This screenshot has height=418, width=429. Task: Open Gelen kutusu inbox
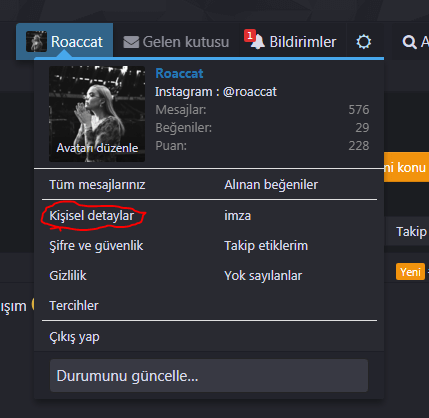point(176,42)
